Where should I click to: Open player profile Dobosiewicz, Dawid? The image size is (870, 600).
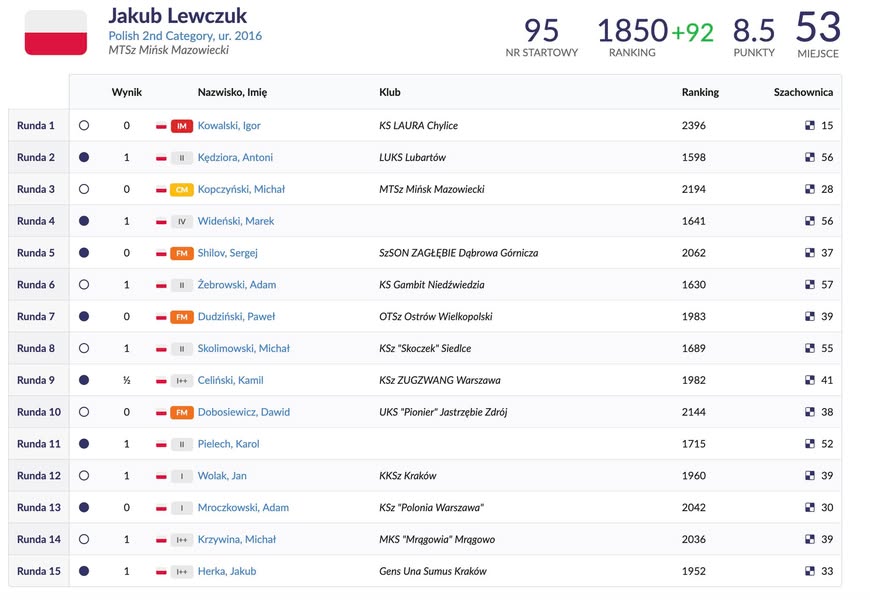point(244,412)
